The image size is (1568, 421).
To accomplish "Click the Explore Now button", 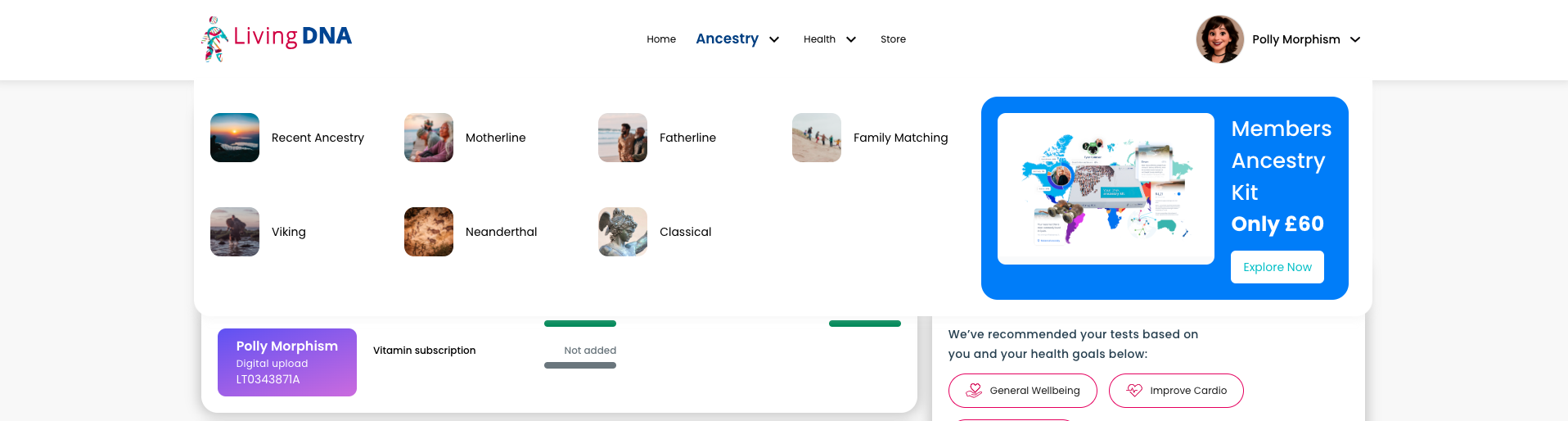I will click(1277, 267).
